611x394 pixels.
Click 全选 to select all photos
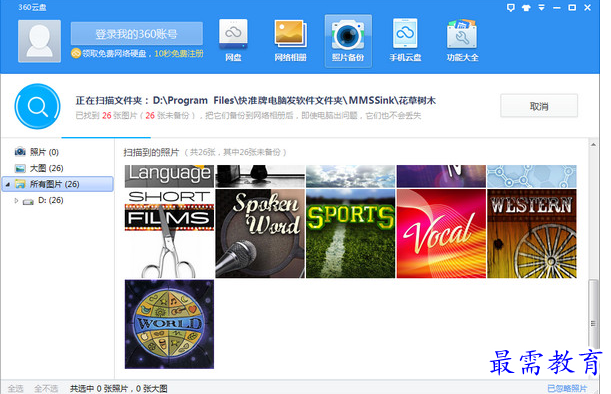coord(16,389)
